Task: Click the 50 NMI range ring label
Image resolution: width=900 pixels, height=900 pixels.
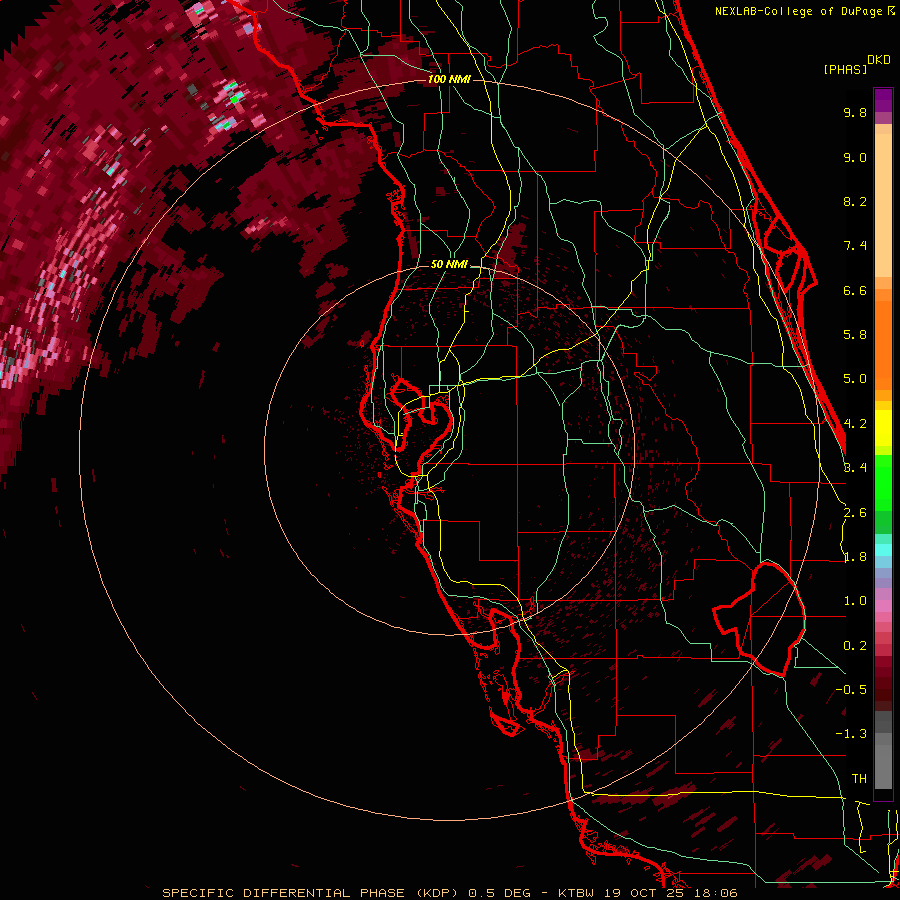Action: coord(448,265)
